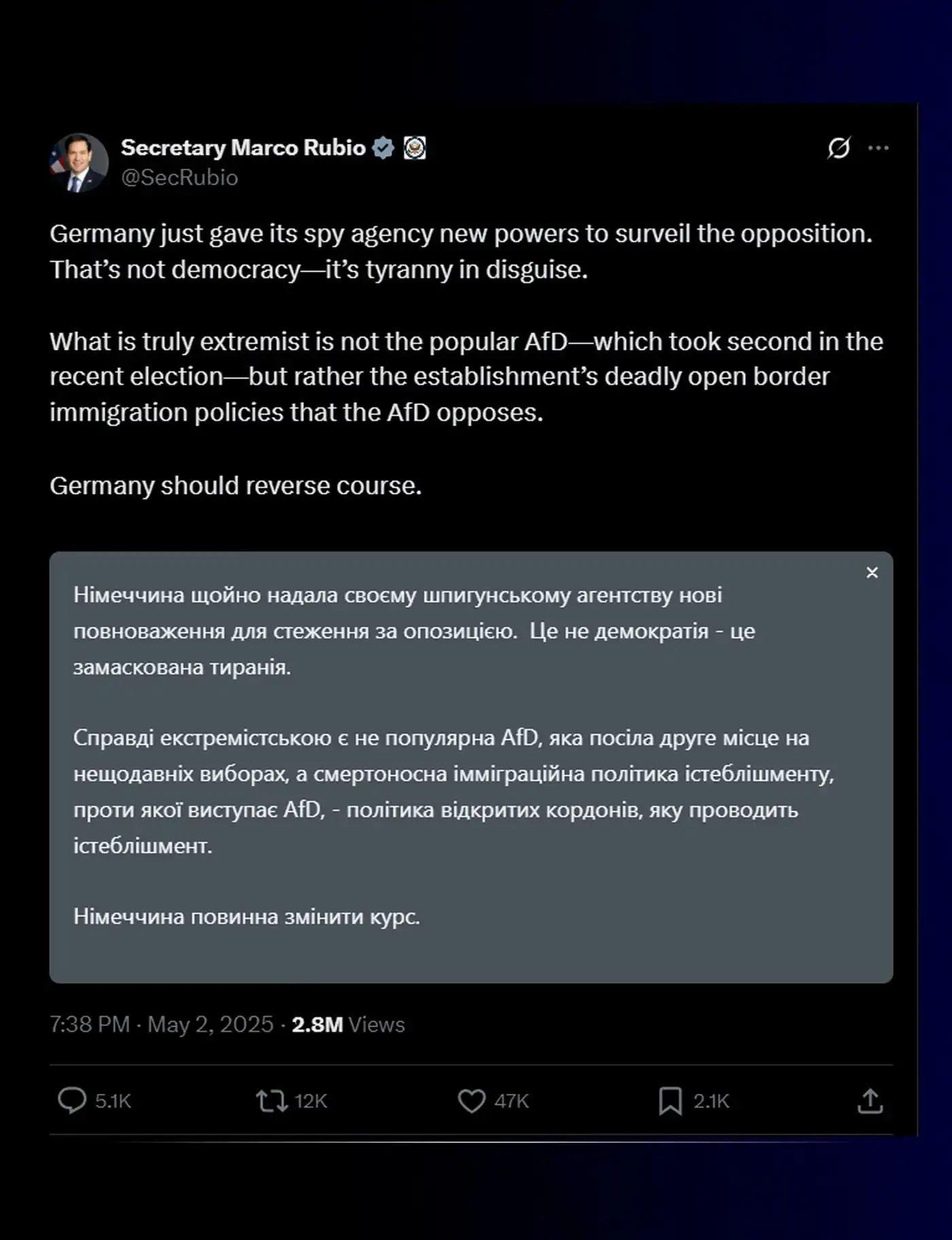
Task: Open the @SecRubio handle link
Action: pos(180,178)
